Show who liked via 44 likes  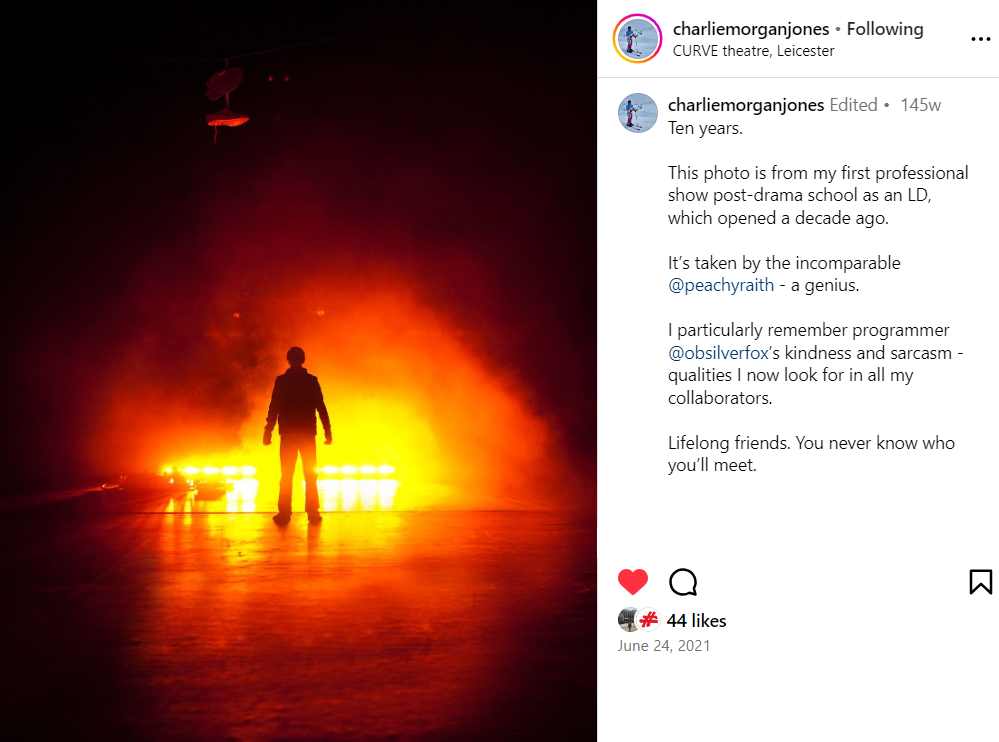click(x=696, y=621)
